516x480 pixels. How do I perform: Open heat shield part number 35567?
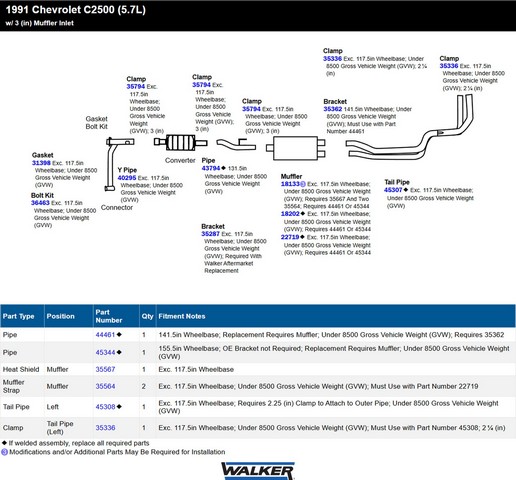(x=105, y=369)
